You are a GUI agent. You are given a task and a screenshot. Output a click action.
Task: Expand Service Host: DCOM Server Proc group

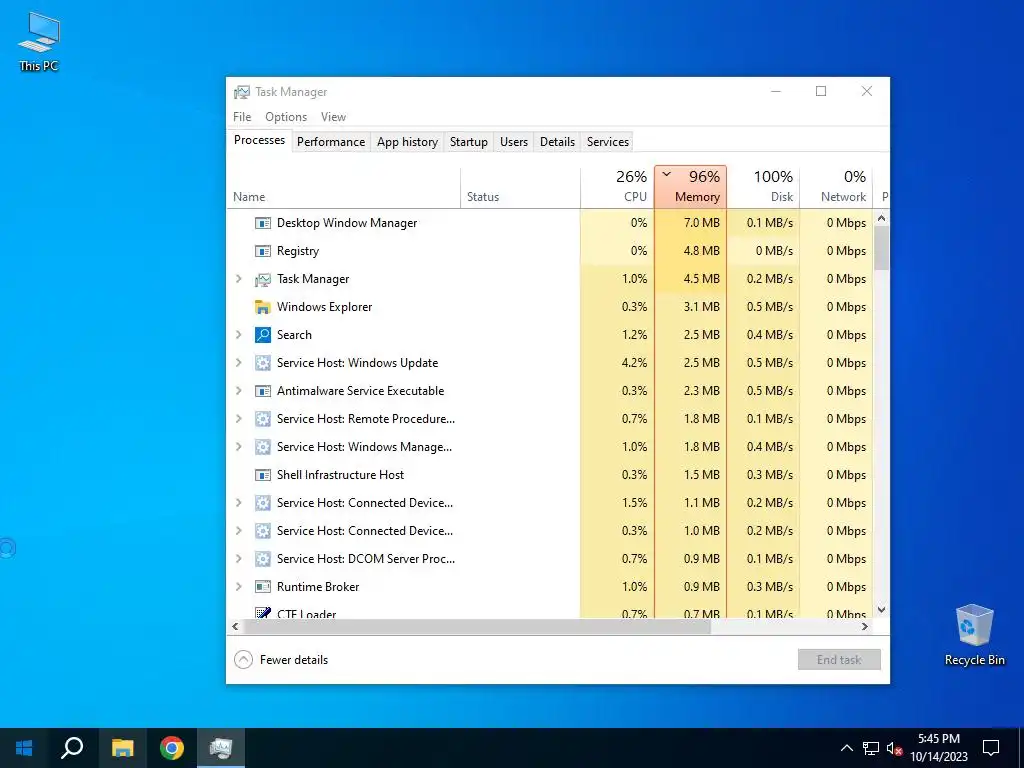pyautogui.click(x=239, y=559)
